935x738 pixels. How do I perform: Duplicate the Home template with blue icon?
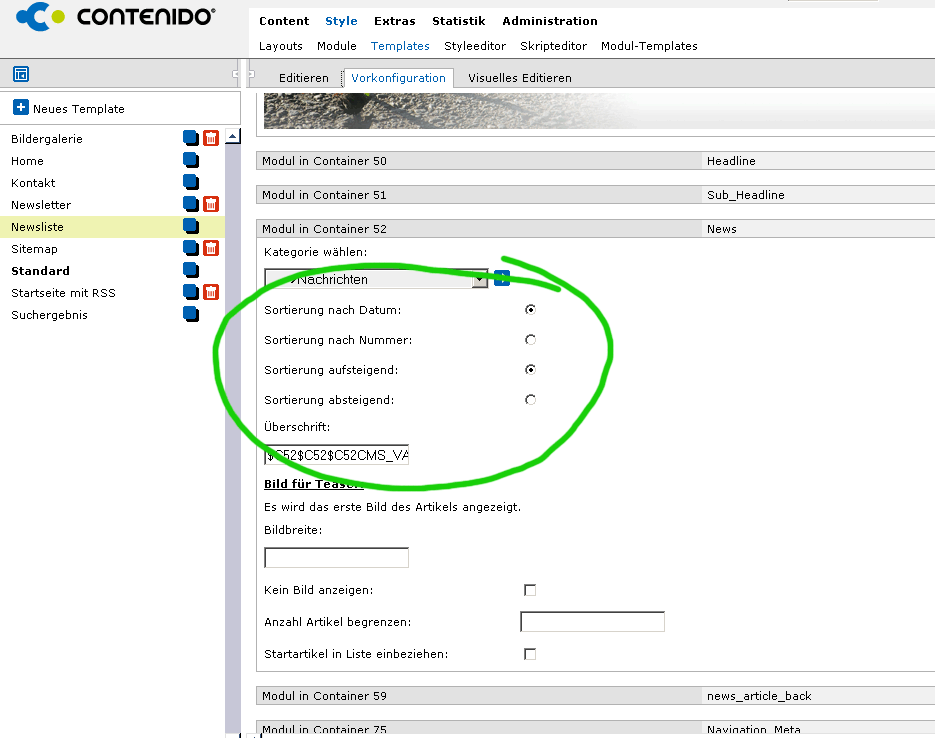(x=191, y=160)
